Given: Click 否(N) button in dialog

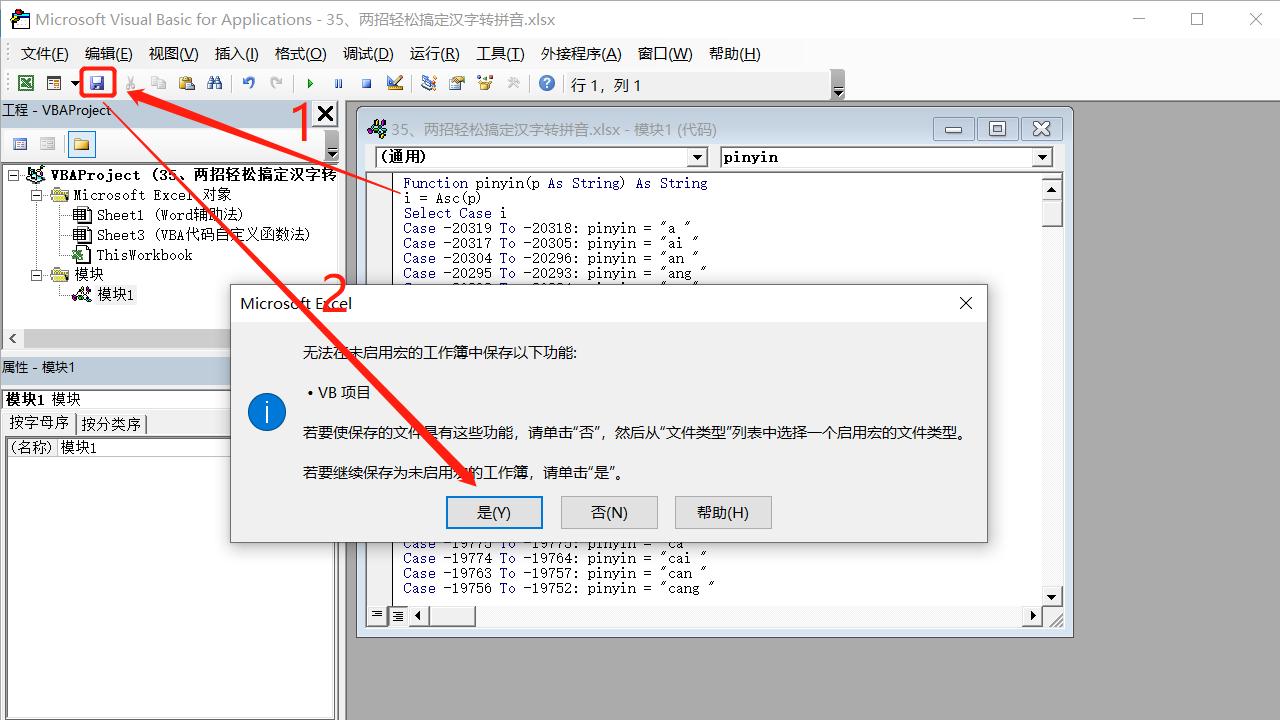Looking at the screenshot, I should pos(609,512).
